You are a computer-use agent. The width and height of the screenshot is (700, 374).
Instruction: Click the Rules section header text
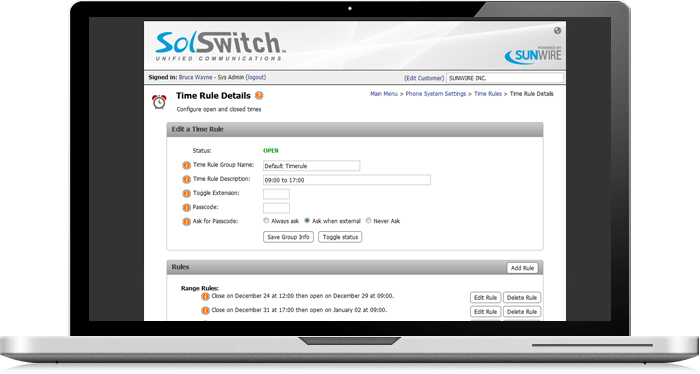pos(180,267)
